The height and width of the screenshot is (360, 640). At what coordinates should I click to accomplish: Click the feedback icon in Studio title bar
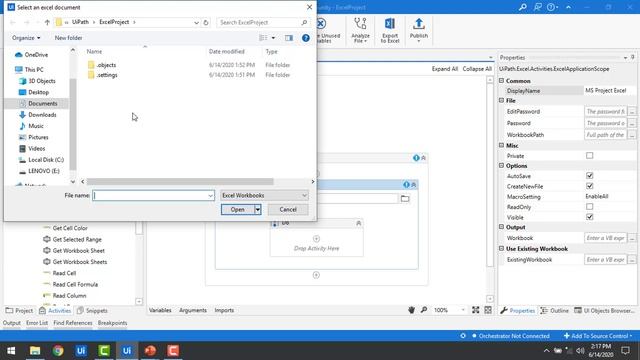(538, 7)
